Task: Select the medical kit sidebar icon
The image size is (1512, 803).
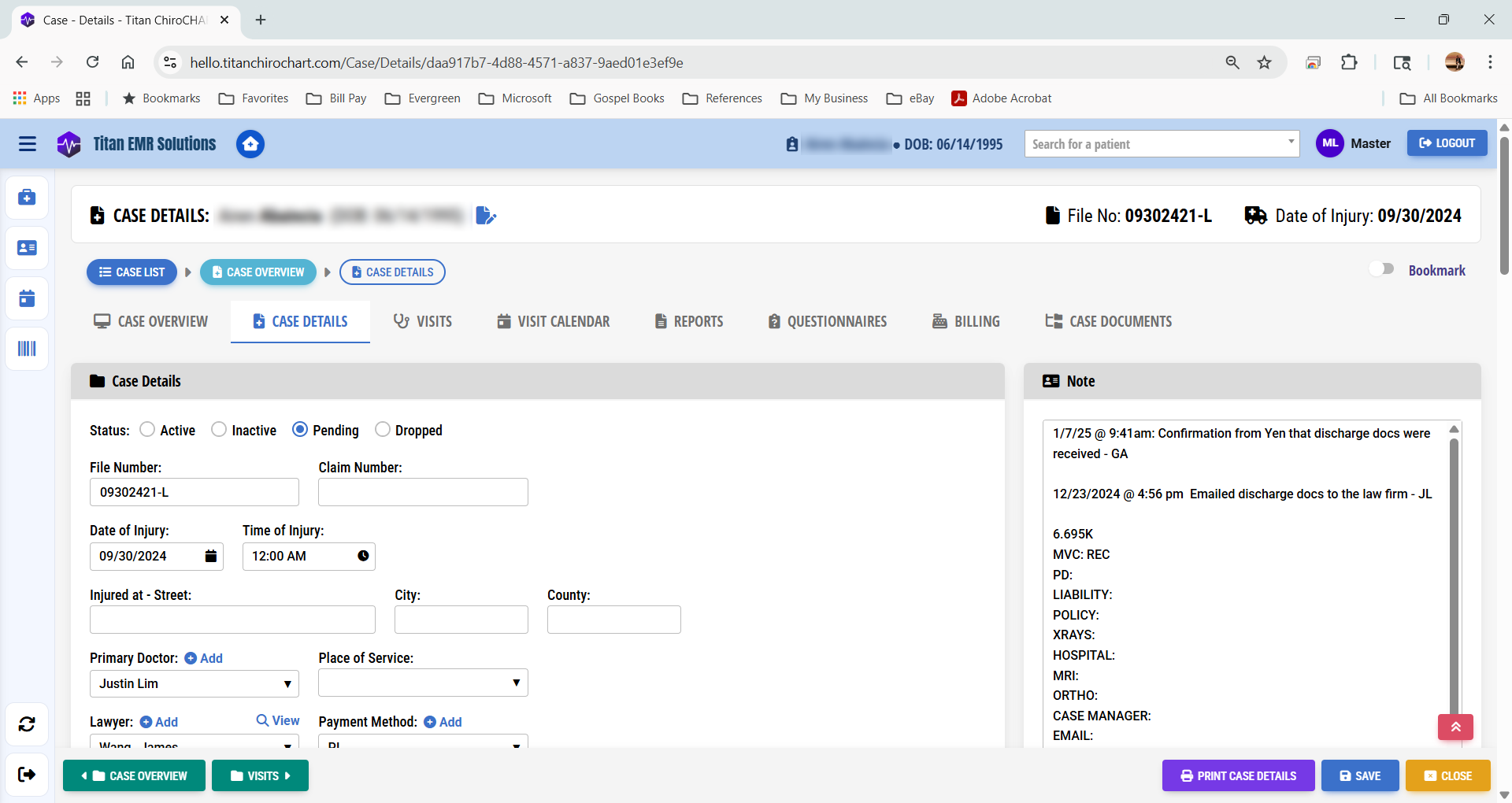Action: point(27,198)
